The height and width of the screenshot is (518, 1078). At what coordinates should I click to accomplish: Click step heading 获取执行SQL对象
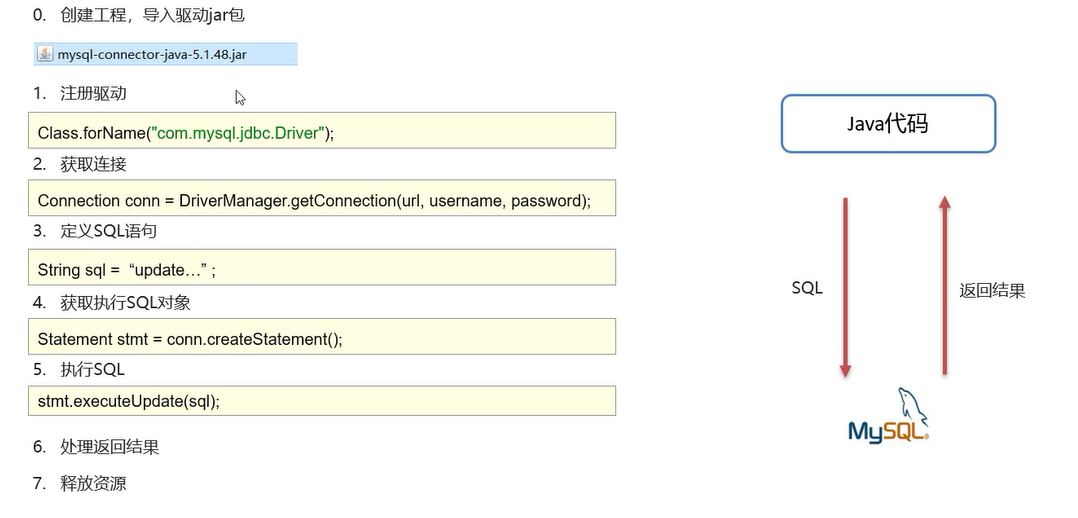[124, 303]
